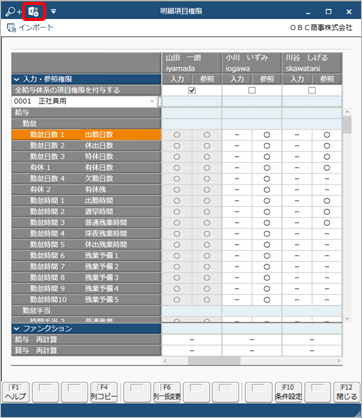Image resolution: width=362 pixels, height=418 pixels.
Task: Click the F1 ヘルプ button
Action: (16, 392)
